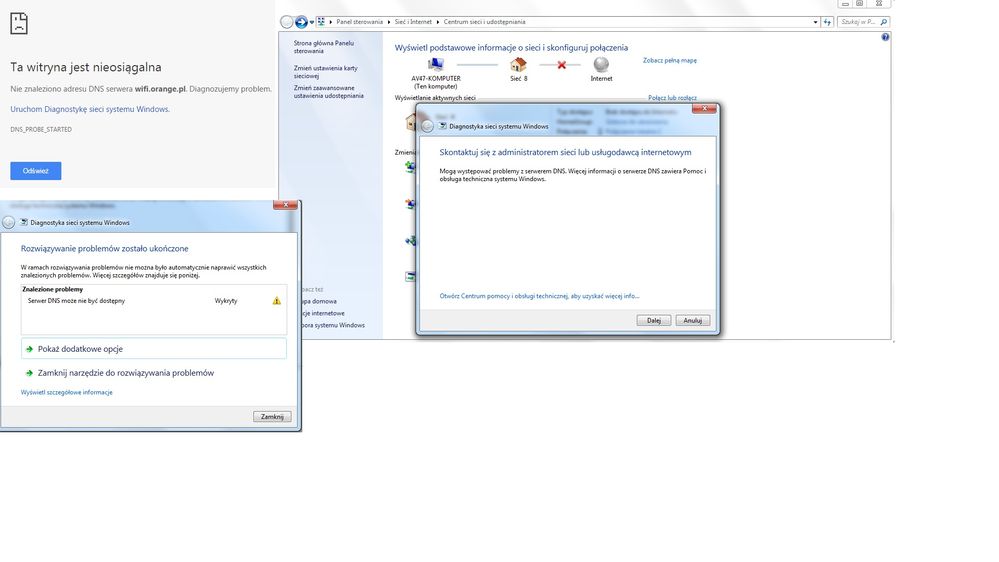Click the Rozwiązywanie problemów zostało ukończone heading
This screenshot has width=999, height=562.
pyautogui.click(x=104, y=249)
